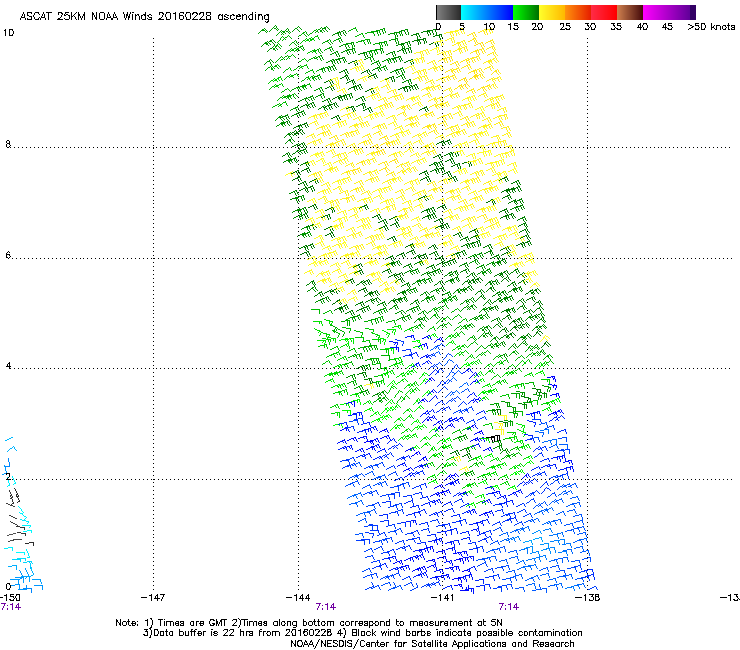Click the longitude '-150' axis label
Screen dimensions: 740x650
pos(10,598)
